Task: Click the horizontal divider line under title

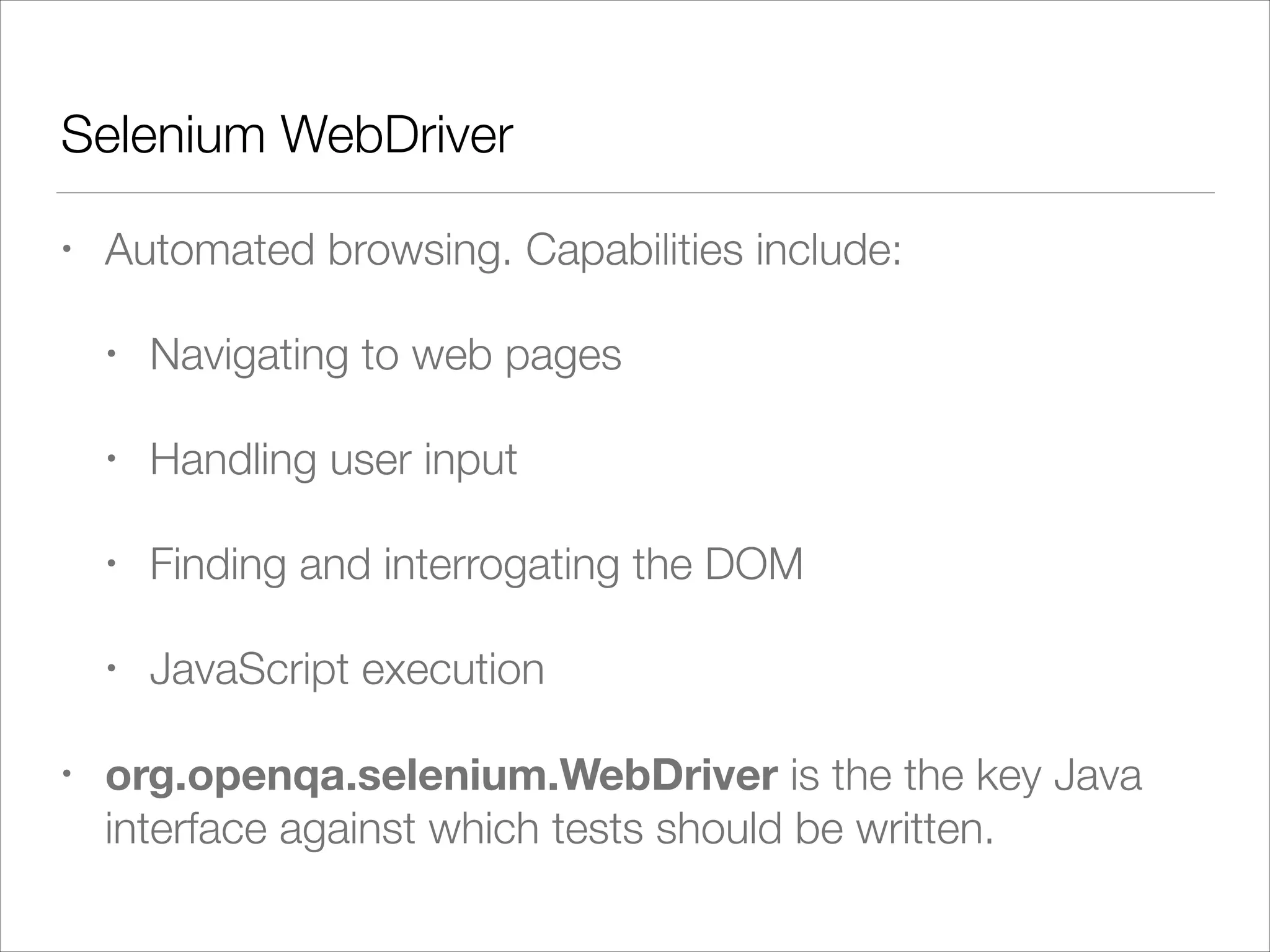Action: [x=635, y=193]
